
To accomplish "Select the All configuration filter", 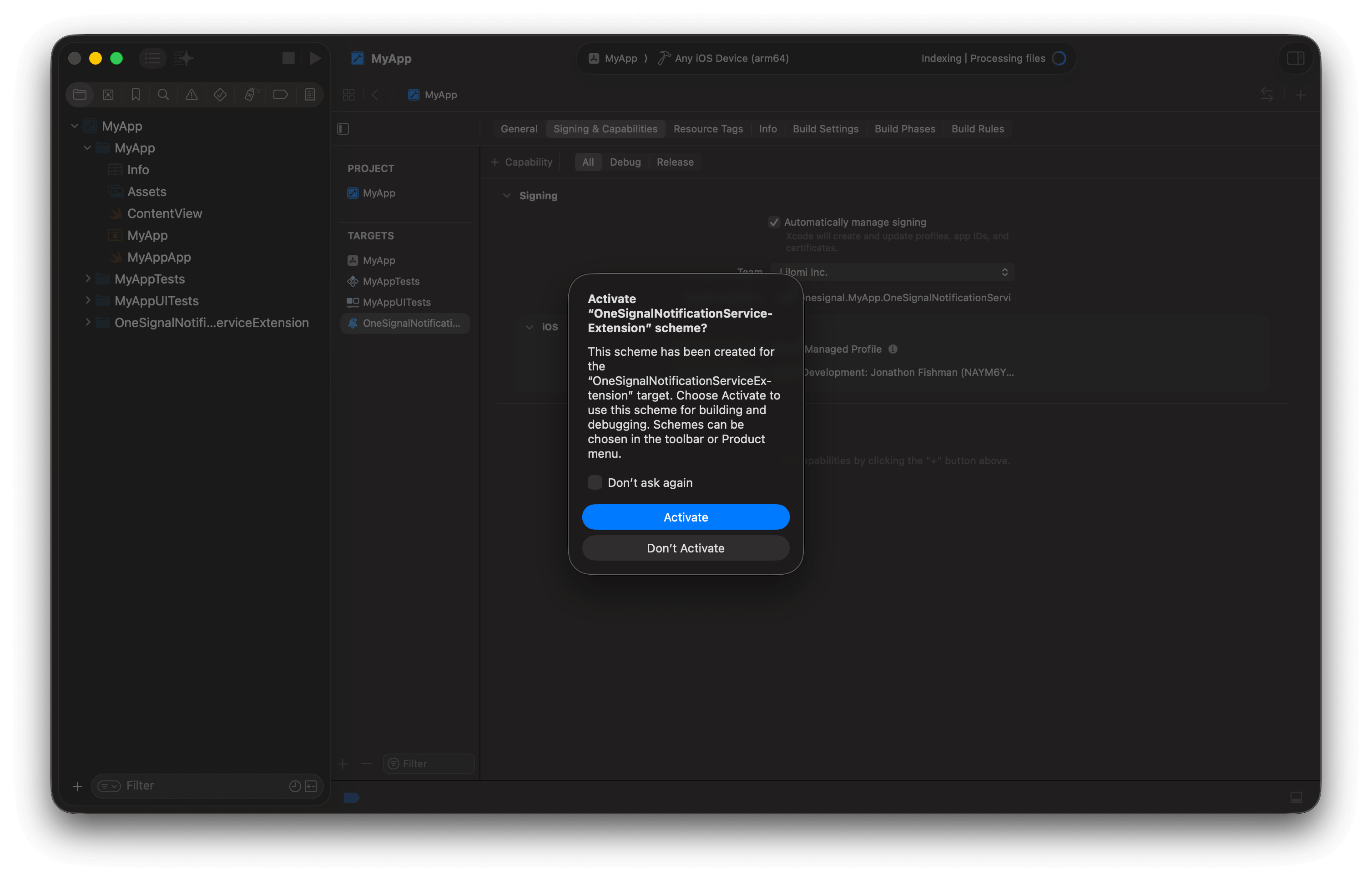I will (587, 162).
